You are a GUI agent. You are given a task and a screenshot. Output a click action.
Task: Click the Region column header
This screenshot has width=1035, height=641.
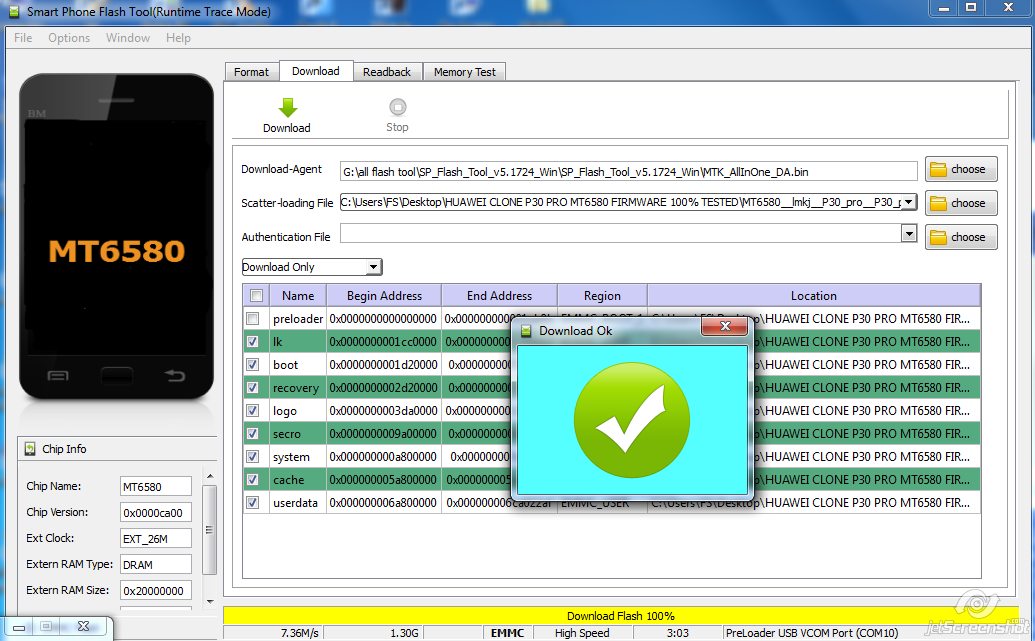(x=603, y=296)
